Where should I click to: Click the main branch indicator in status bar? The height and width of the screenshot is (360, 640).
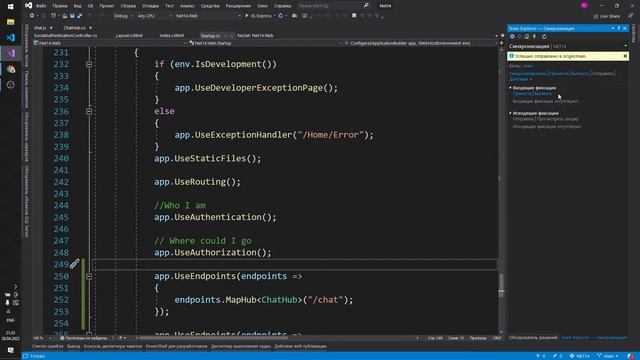tap(608, 356)
